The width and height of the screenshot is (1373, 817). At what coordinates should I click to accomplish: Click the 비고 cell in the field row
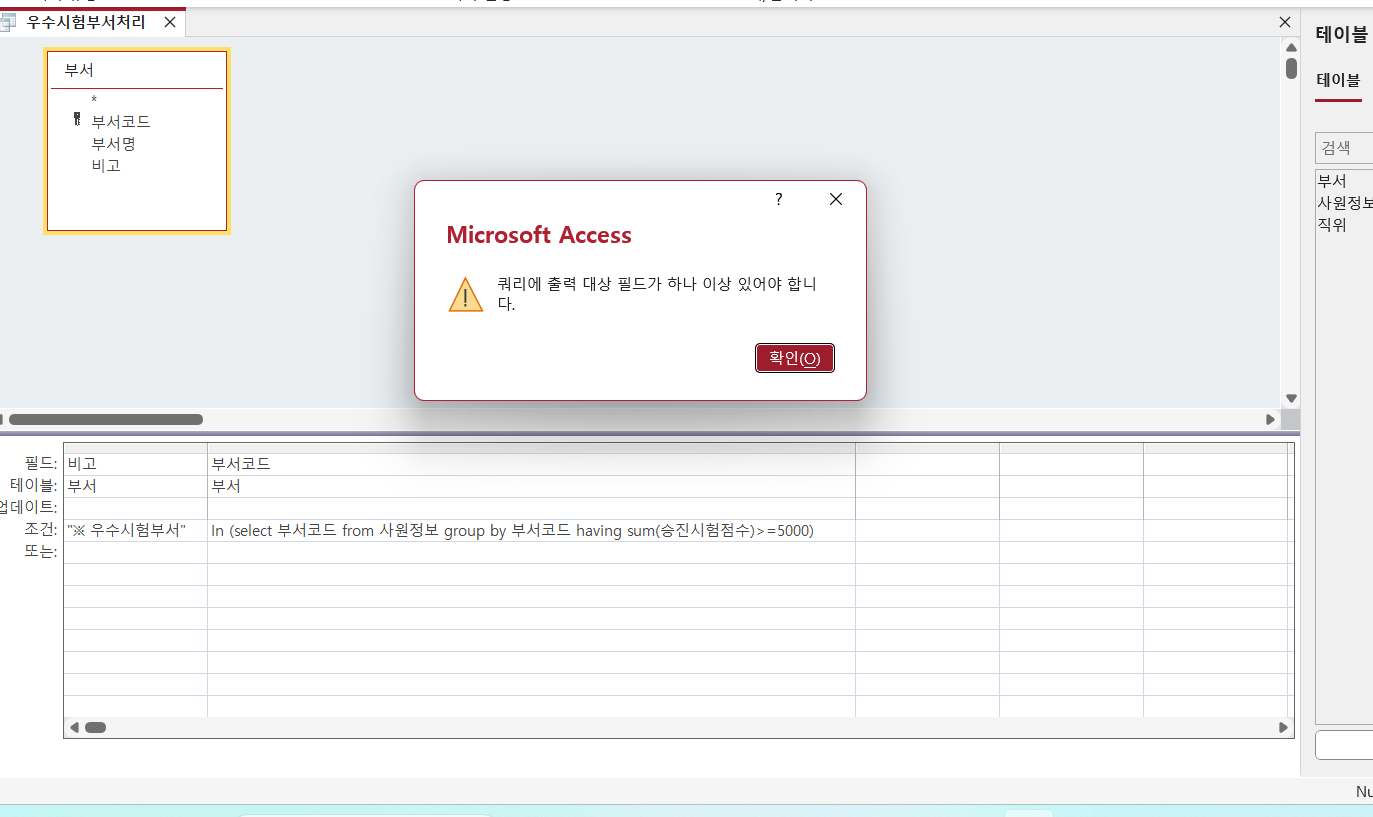click(134, 464)
